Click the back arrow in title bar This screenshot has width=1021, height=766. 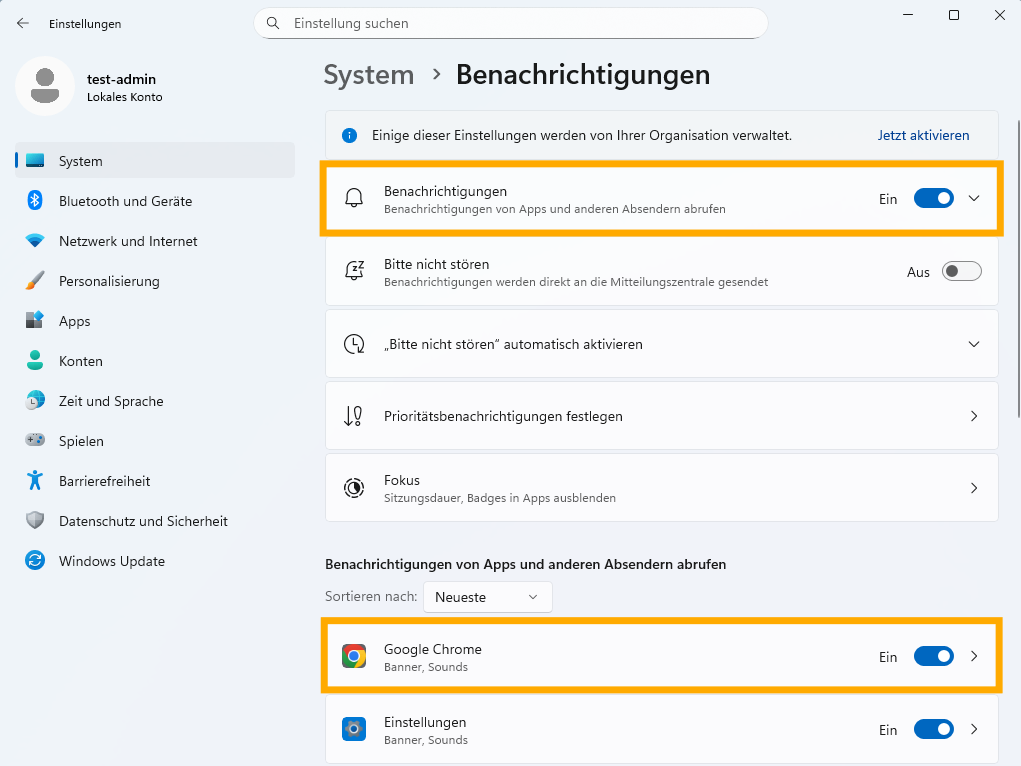23,23
